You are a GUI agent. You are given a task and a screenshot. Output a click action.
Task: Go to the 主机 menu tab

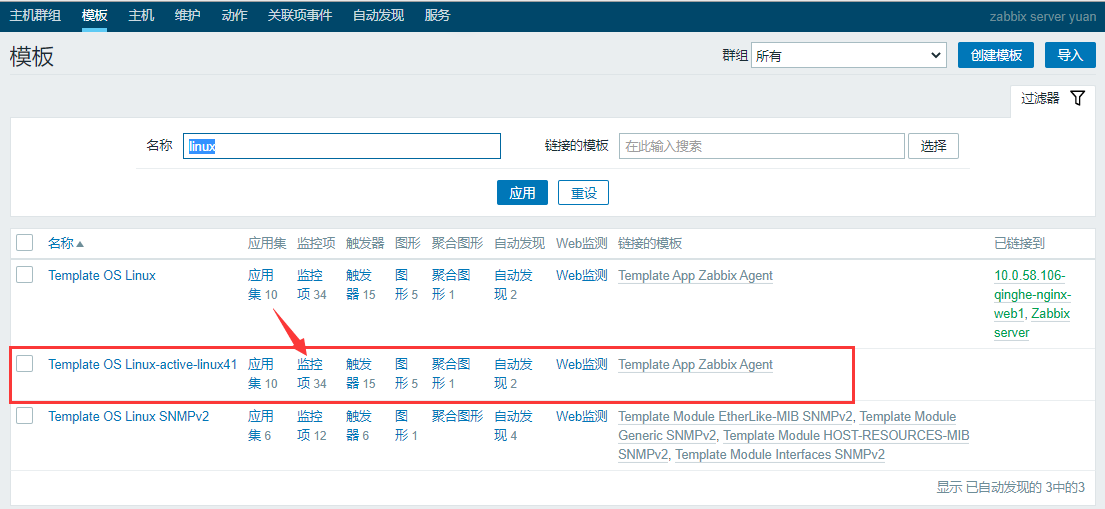point(141,15)
